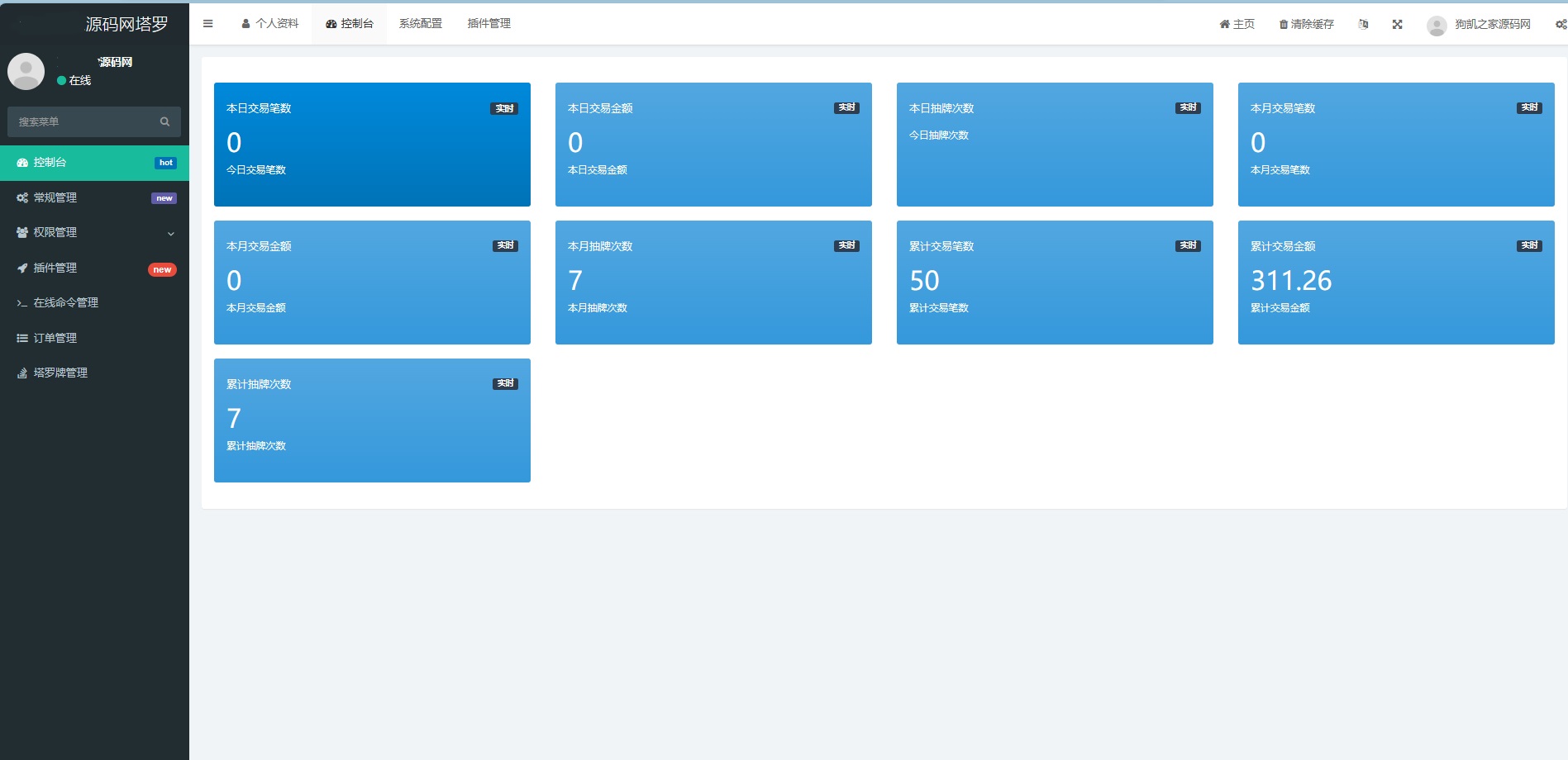The height and width of the screenshot is (760, 1568).
Task: Type in the 搜索菜单 search field
Action: pyautogui.click(x=83, y=121)
